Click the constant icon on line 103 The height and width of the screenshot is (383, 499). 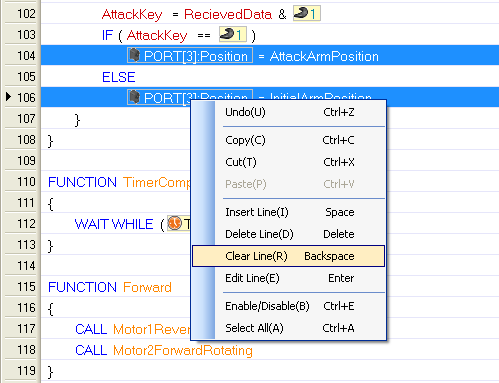tap(227, 34)
